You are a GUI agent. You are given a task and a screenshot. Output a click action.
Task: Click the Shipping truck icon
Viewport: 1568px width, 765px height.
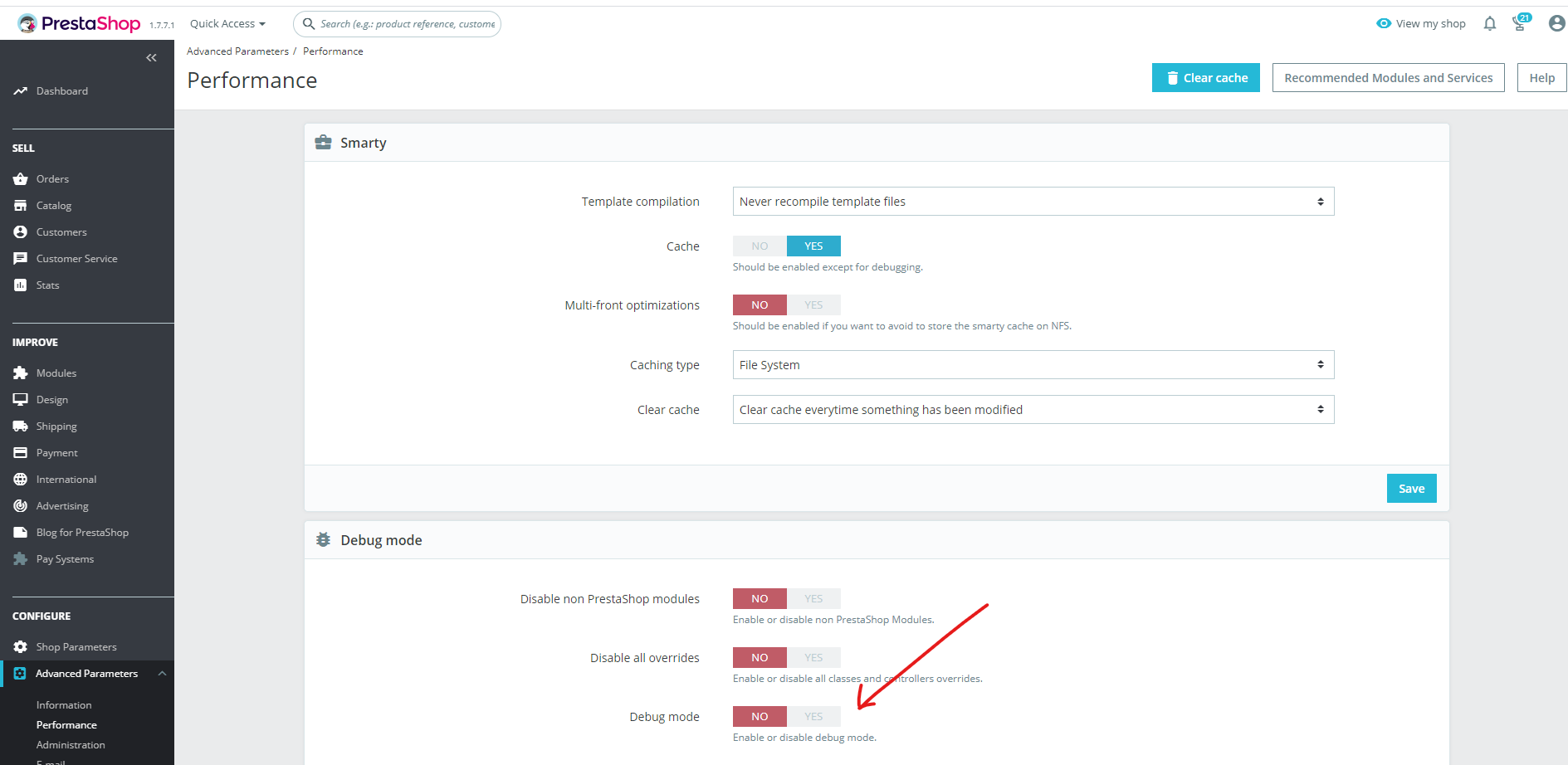pyautogui.click(x=21, y=426)
